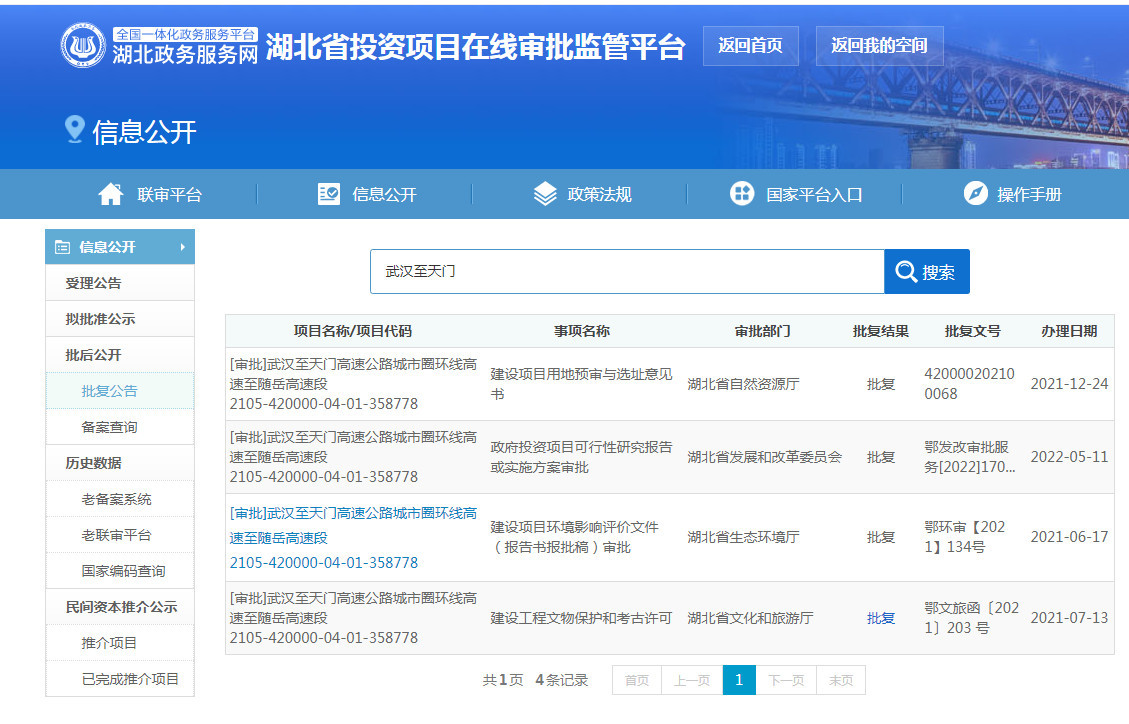
Task: Select 备案查询 in the sidebar
Action: pyautogui.click(x=109, y=427)
